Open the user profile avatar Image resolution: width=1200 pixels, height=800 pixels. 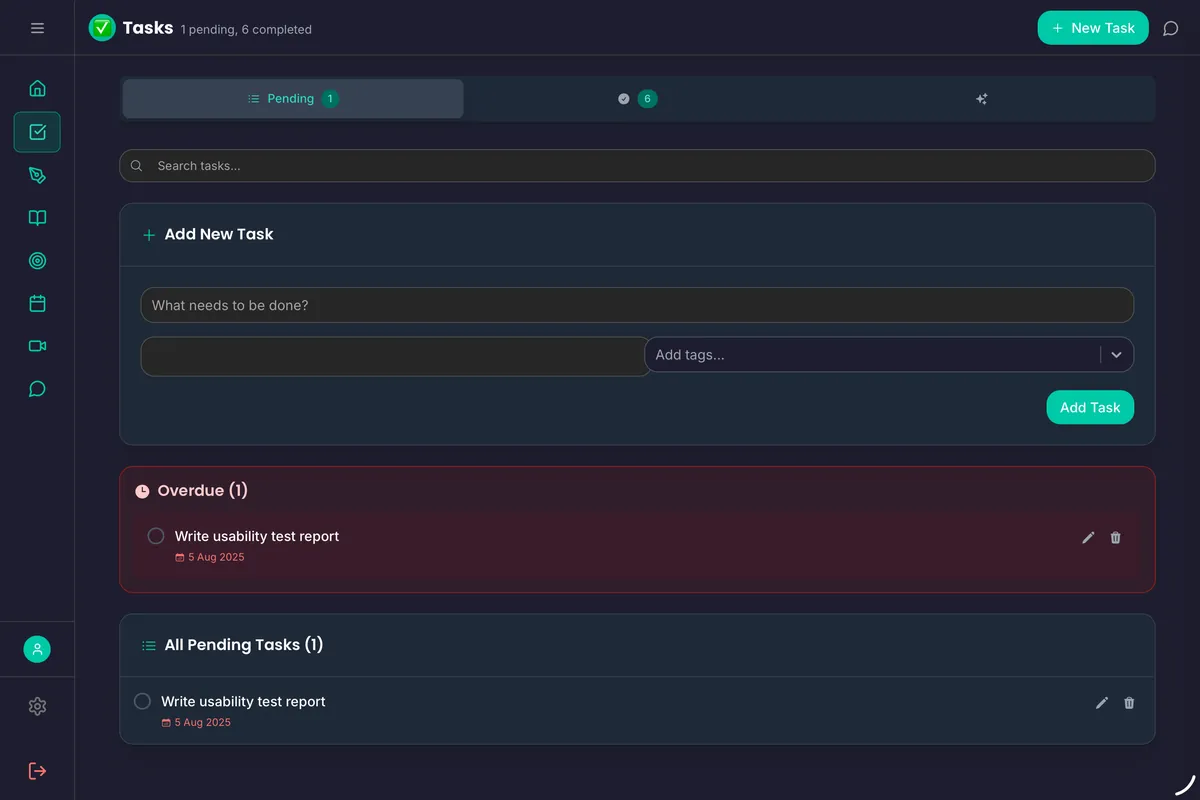coord(37,649)
